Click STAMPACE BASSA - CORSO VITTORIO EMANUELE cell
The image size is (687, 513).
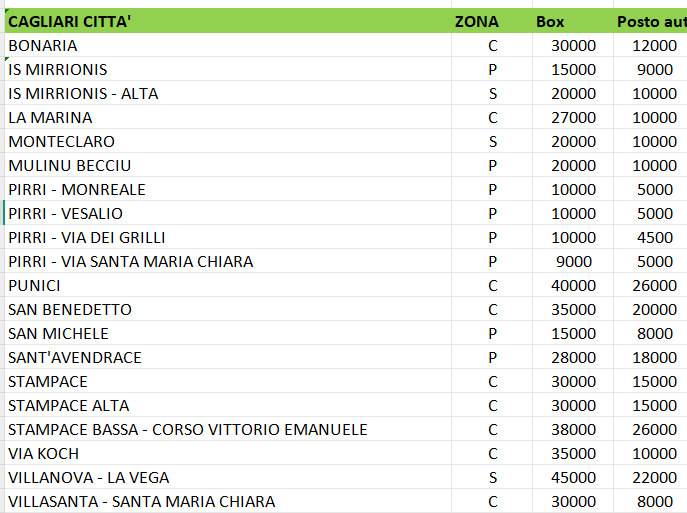(188, 429)
